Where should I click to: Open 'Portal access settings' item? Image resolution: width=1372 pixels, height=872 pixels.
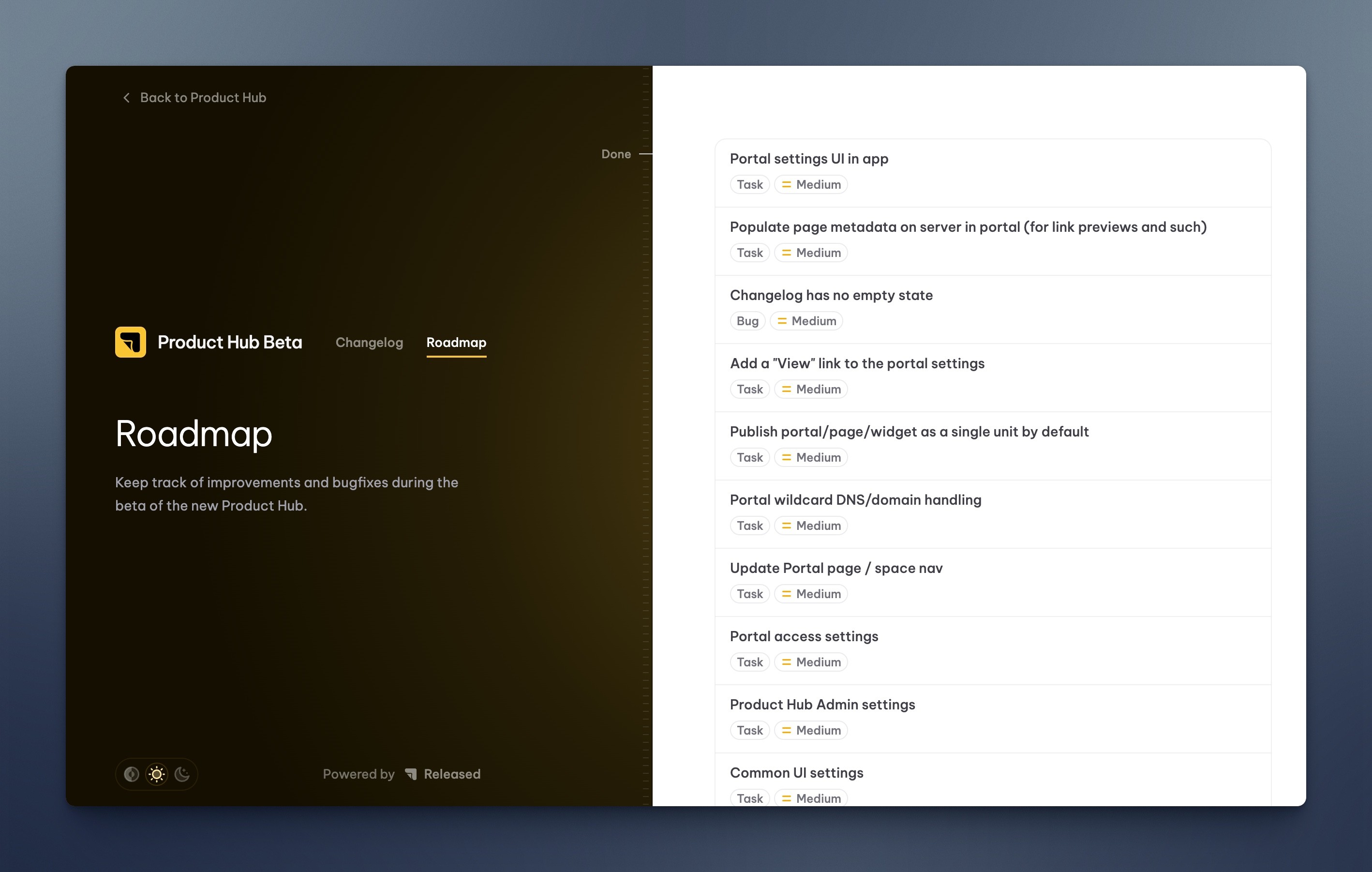click(993, 651)
